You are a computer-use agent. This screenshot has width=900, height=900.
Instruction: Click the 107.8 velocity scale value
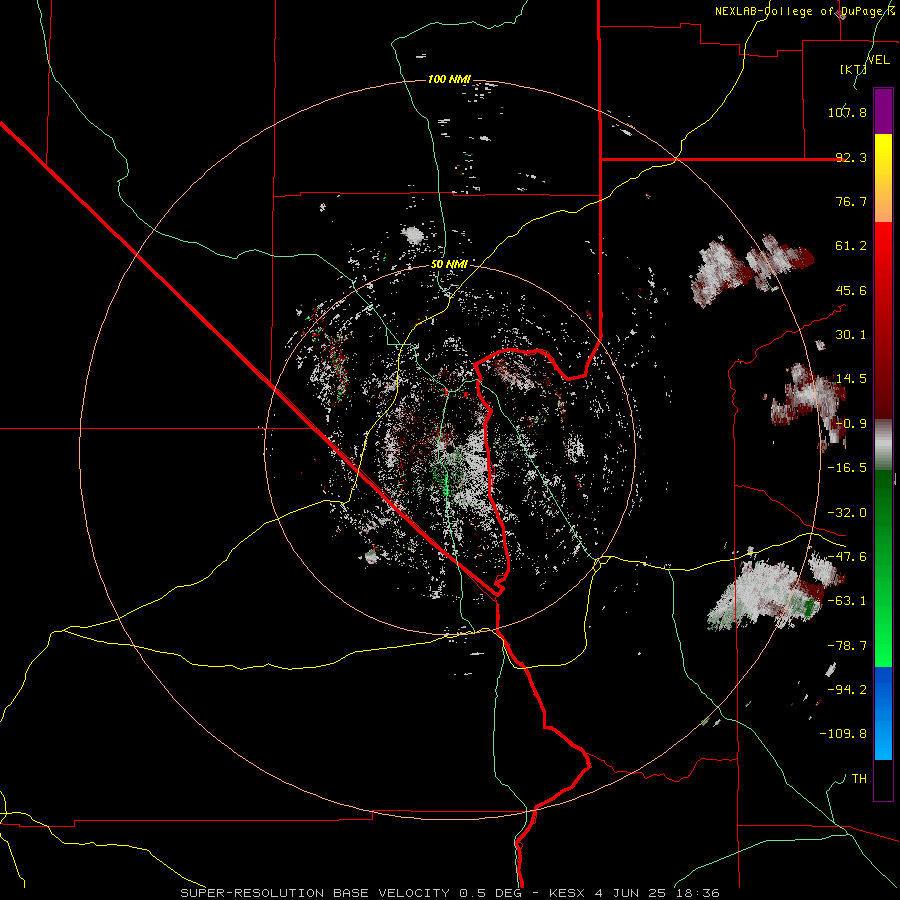click(x=847, y=112)
